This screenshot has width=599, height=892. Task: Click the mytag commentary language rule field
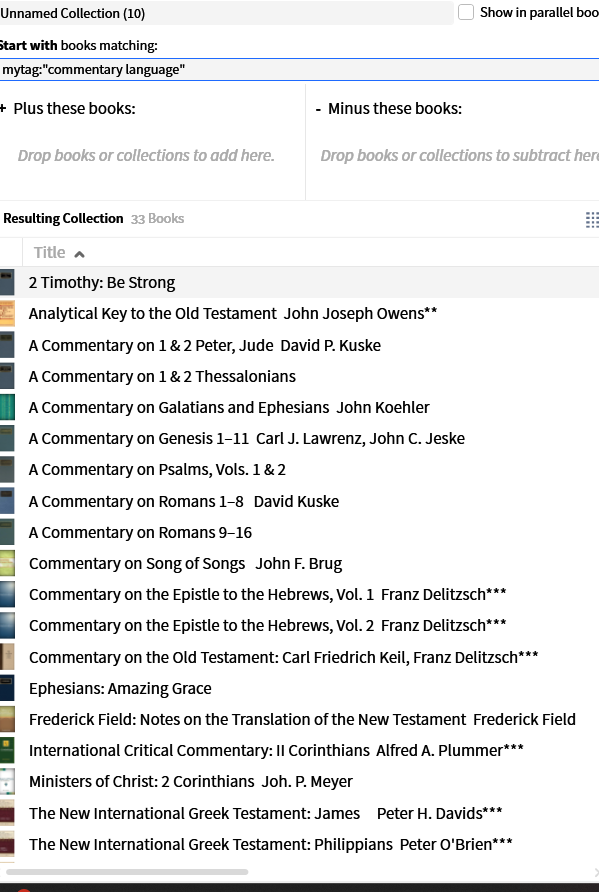(x=299, y=70)
